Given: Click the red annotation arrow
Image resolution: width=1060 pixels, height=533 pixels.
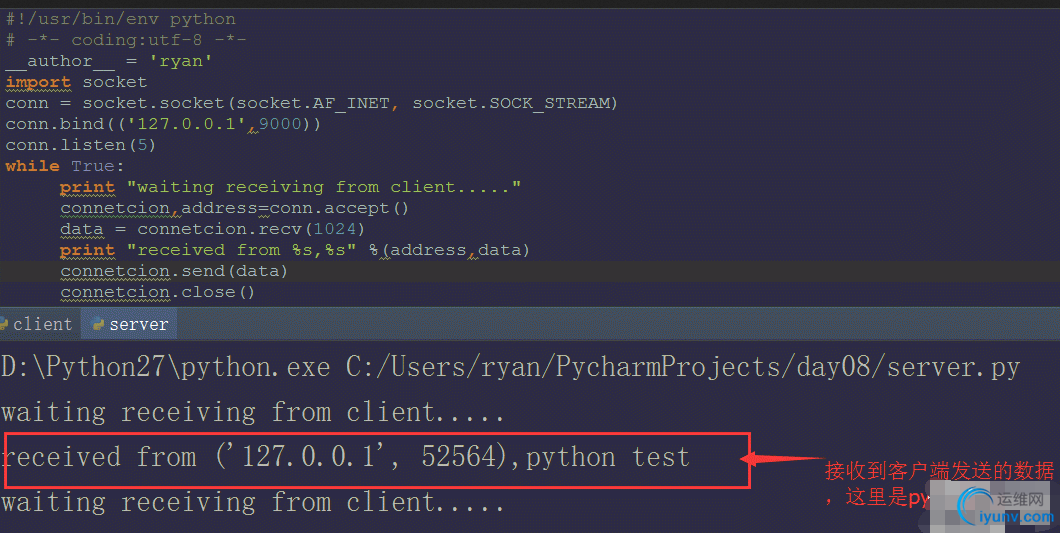Looking at the screenshot, I should (x=780, y=460).
